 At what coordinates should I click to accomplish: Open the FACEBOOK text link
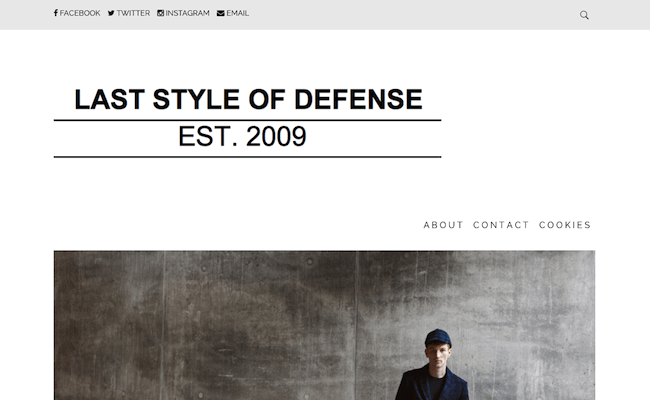[80, 14]
